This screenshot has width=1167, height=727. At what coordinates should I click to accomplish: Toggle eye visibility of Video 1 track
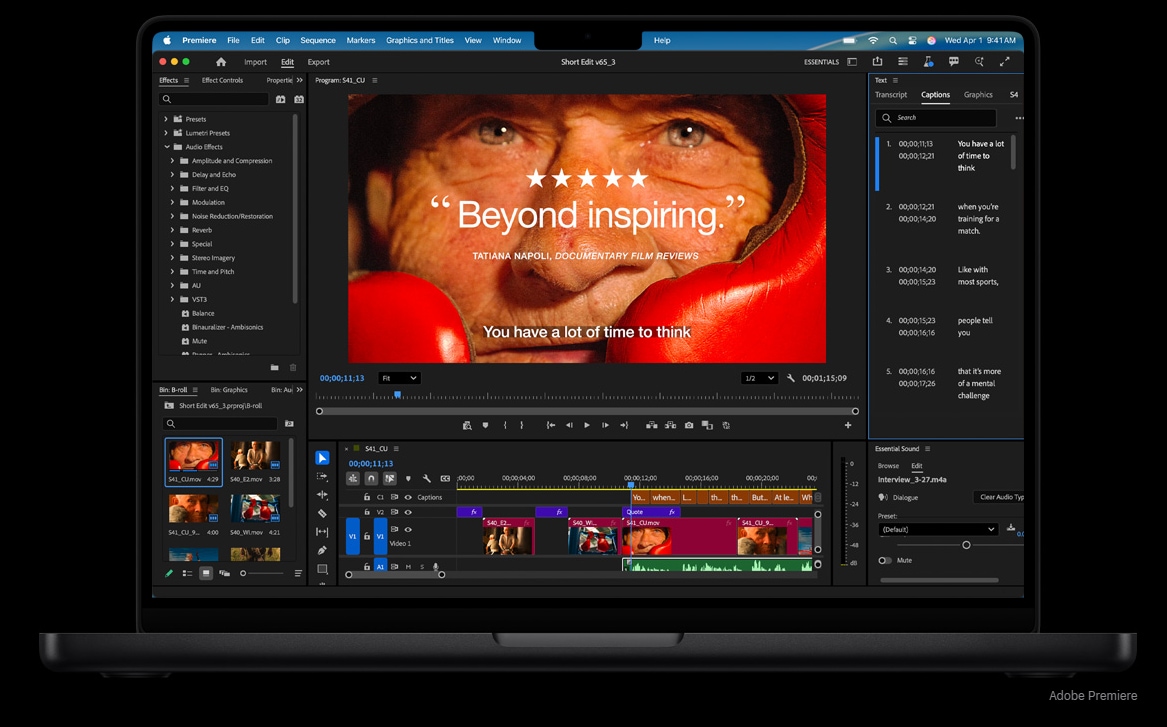pyautogui.click(x=408, y=530)
